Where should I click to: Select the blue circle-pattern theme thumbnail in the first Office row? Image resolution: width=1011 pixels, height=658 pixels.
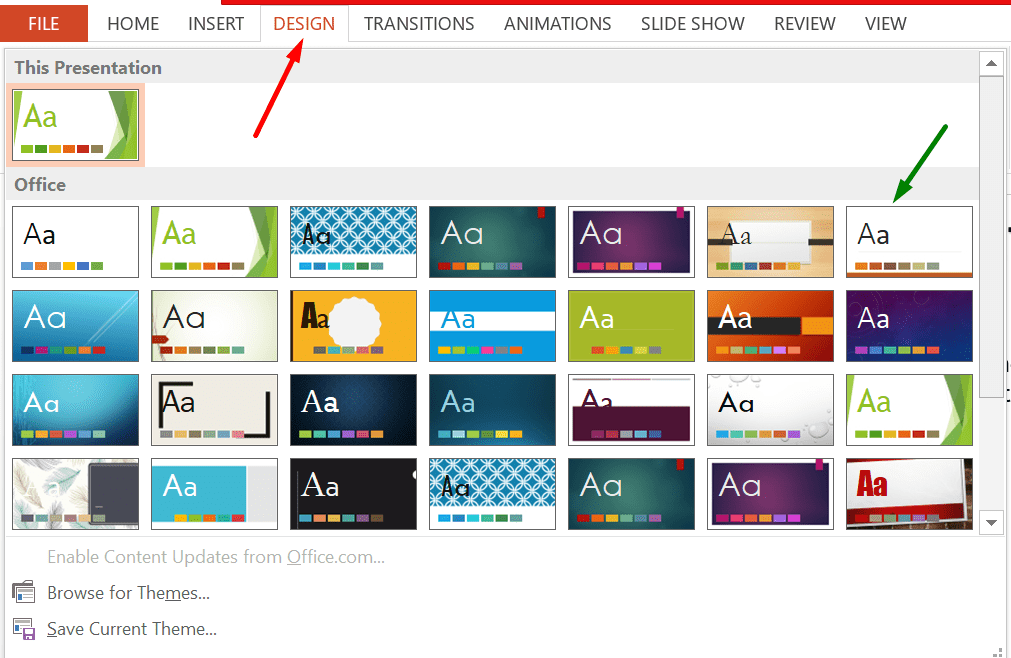pos(353,242)
